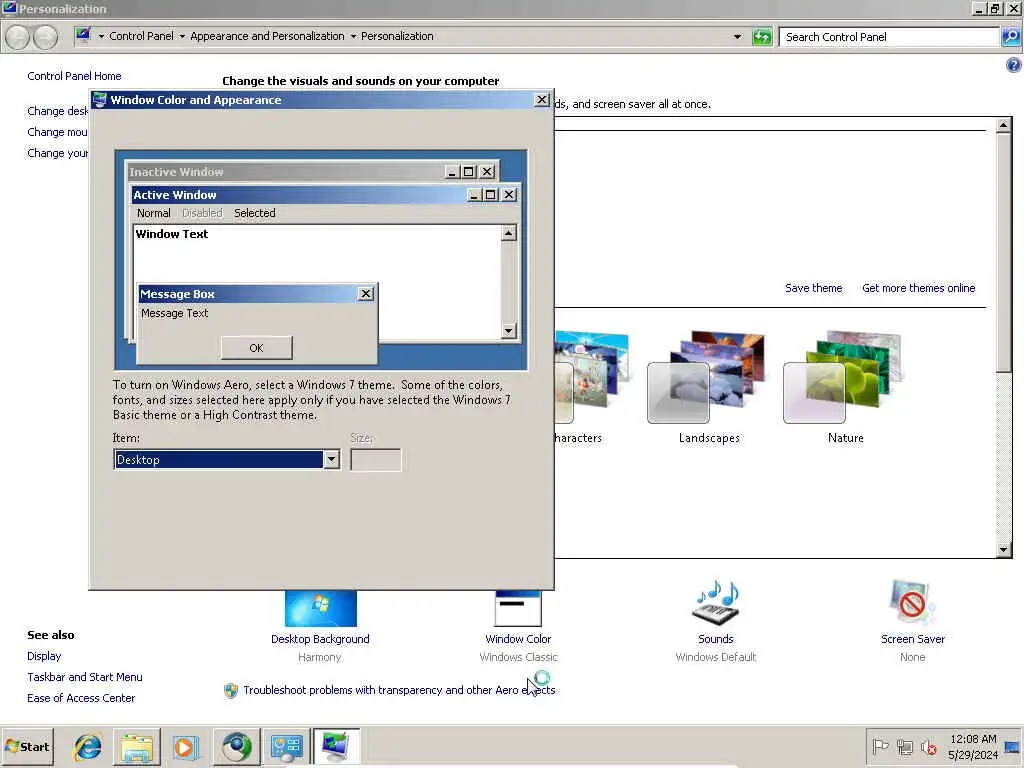
Task: Expand the Control Panel breadcrumb arrow
Action: (x=182, y=37)
